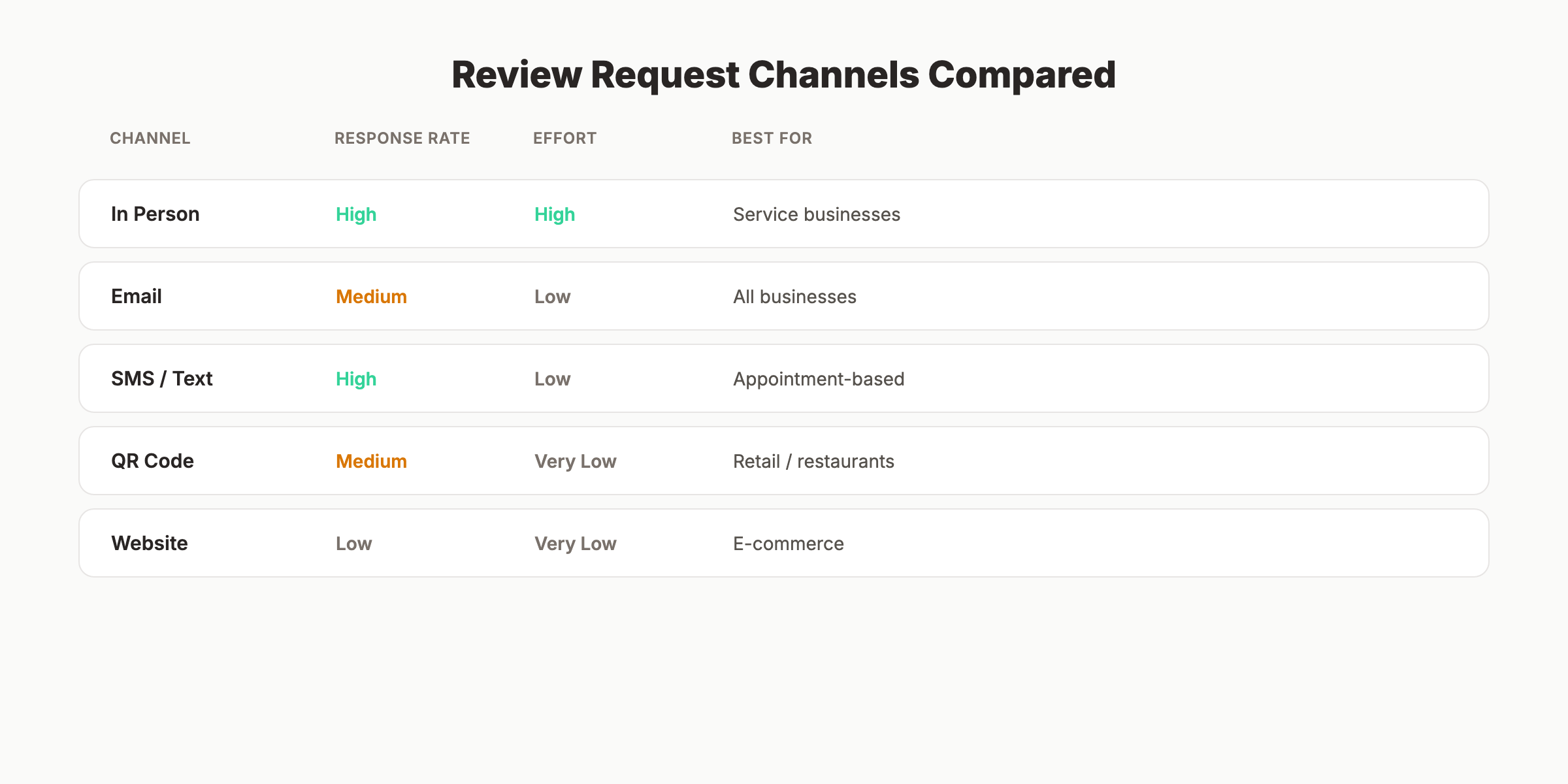Click the RESPONSE RATE column header
Image resolution: width=1568 pixels, height=784 pixels.
[x=402, y=138]
